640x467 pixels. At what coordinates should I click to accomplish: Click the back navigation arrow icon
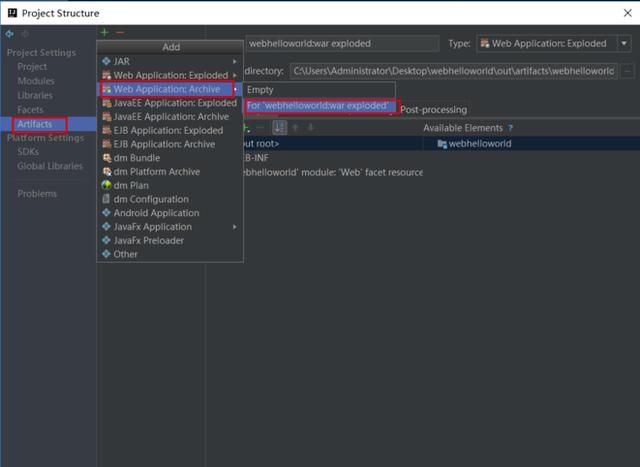9,34
